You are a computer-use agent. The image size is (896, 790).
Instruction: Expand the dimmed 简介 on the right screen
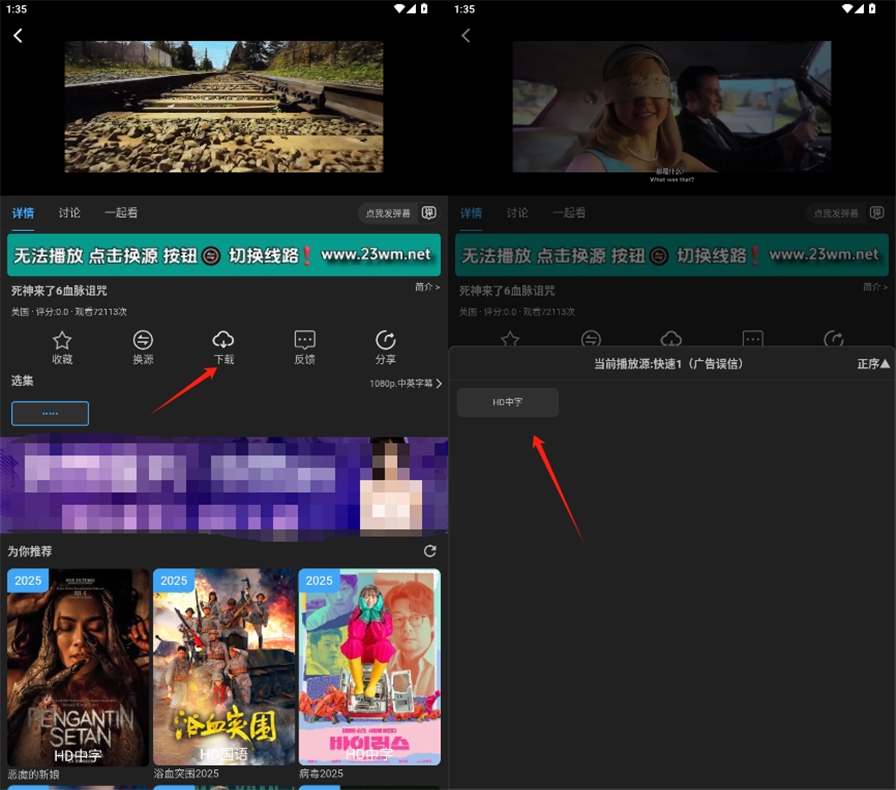(x=875, y=287)
